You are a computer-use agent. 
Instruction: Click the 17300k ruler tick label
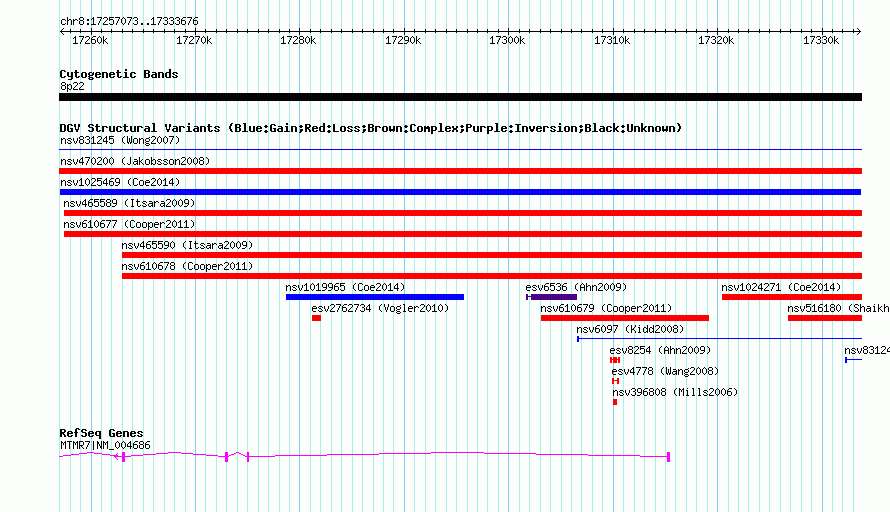coord(507,40)
